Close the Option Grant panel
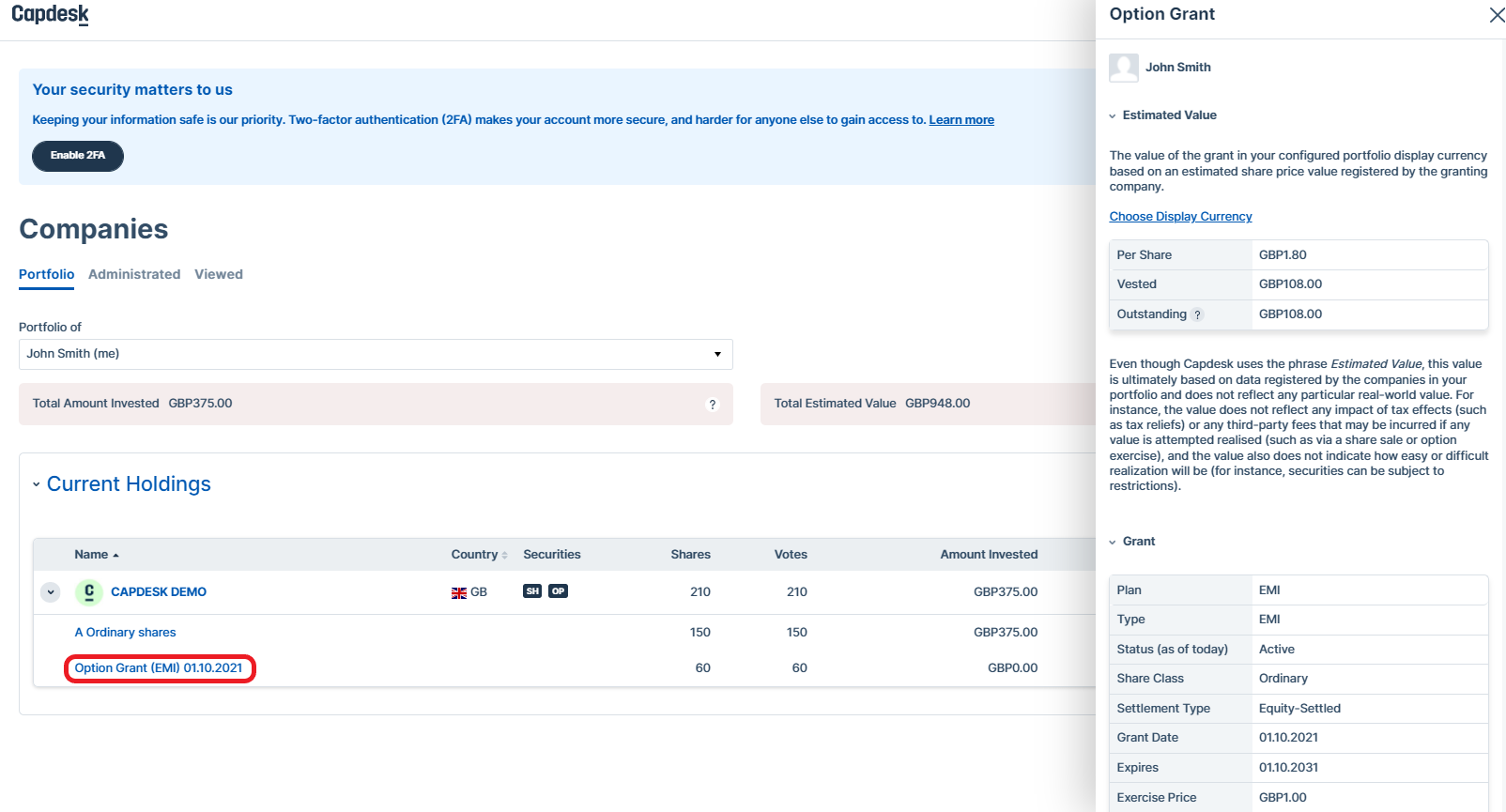This screenshot has width=1506, height=812. click(1497, 14)
